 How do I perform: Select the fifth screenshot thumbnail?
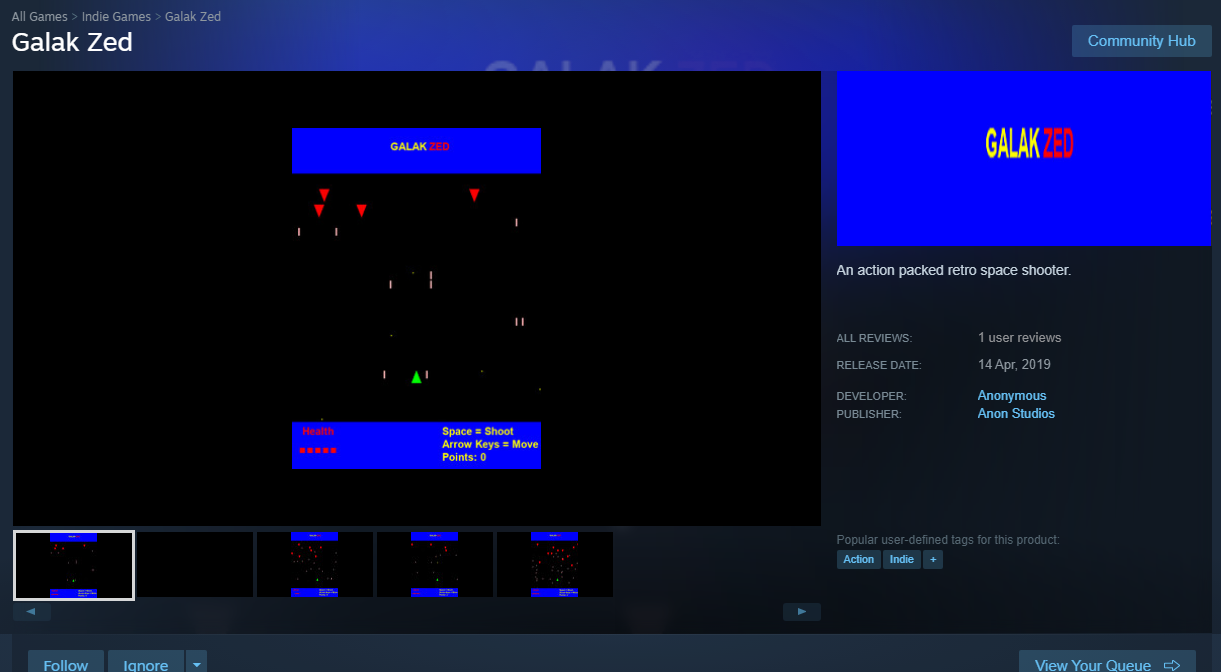tap(555, 565)
